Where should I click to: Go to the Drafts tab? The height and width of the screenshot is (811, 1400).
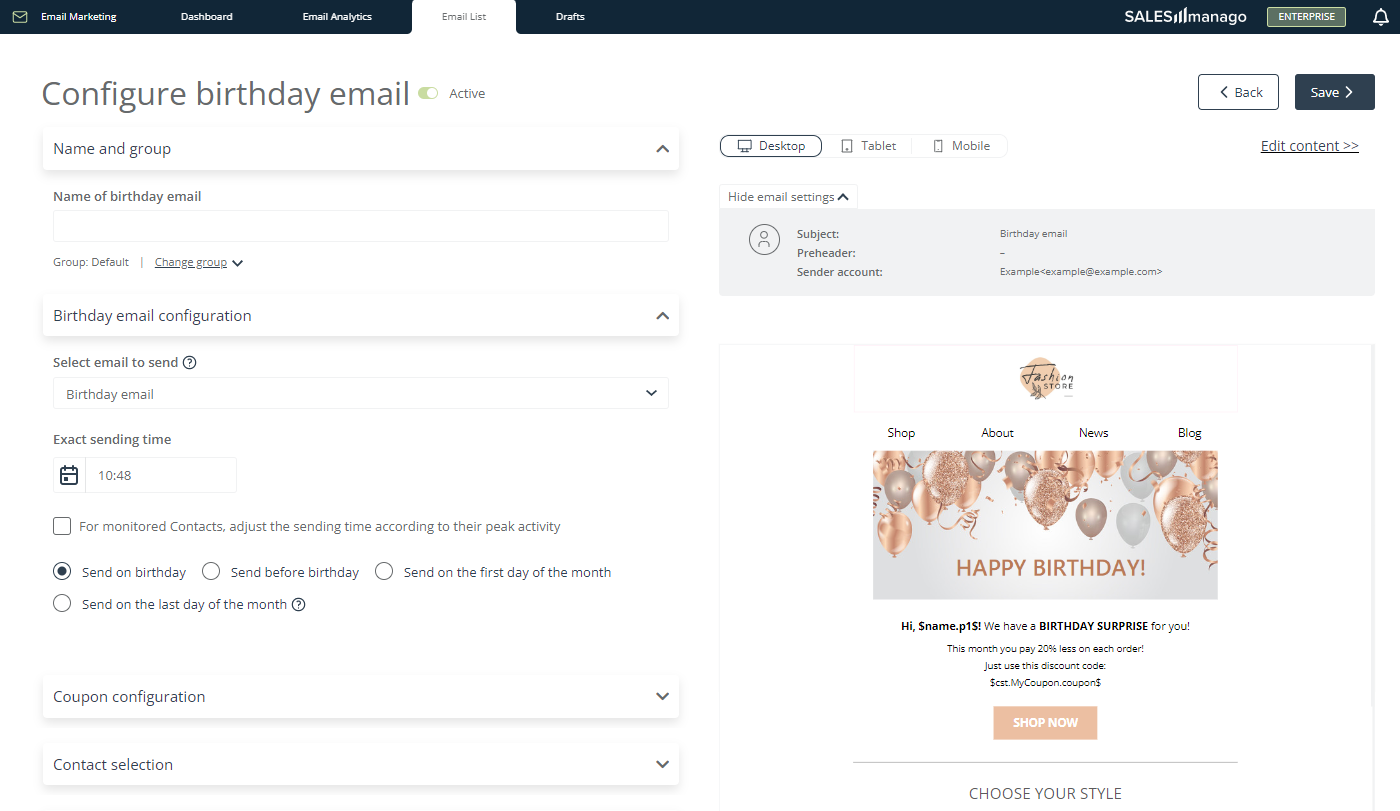(570, 17)
